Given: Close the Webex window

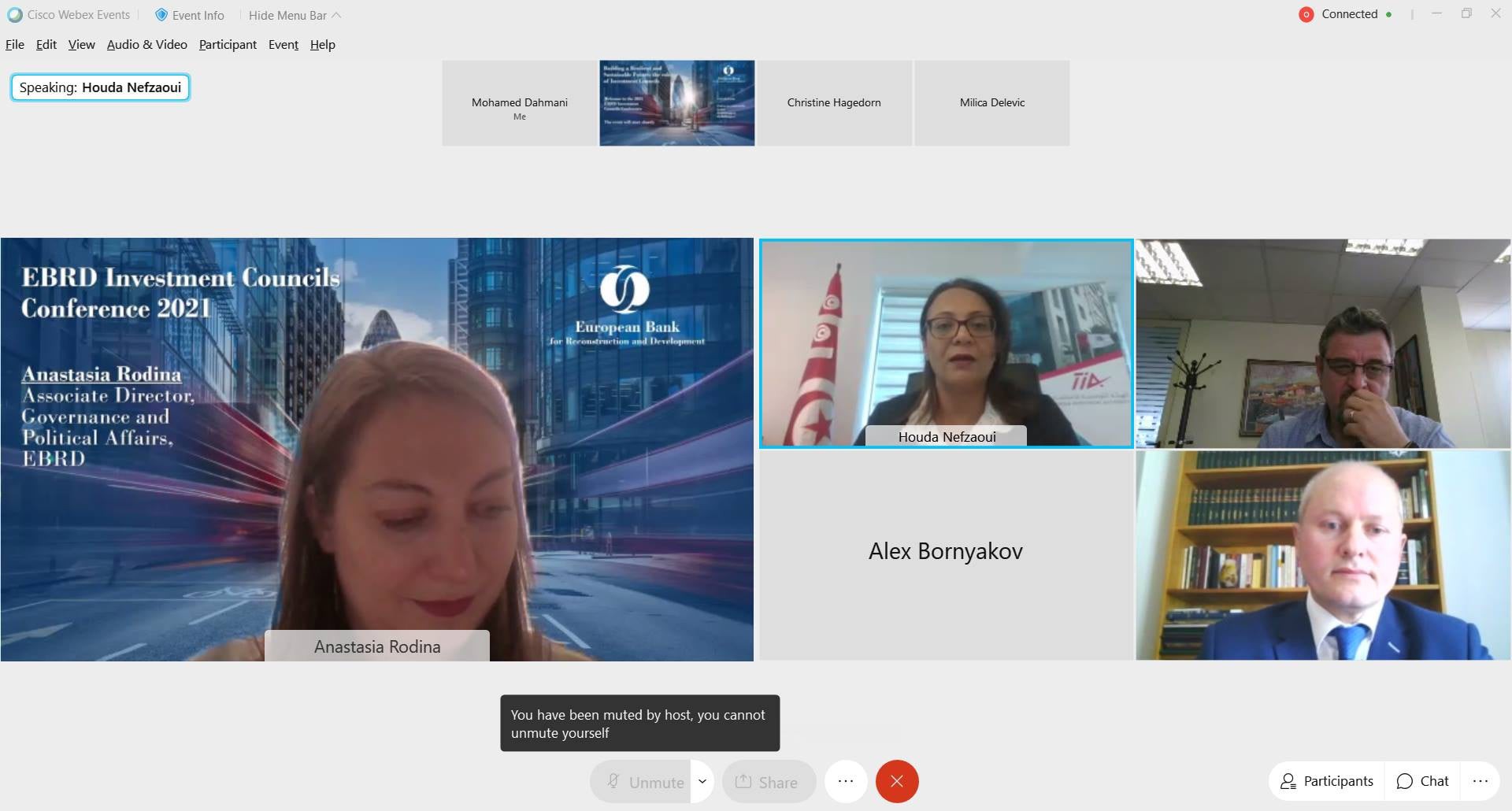Looking at the screenshot, I should (1495, 13).
